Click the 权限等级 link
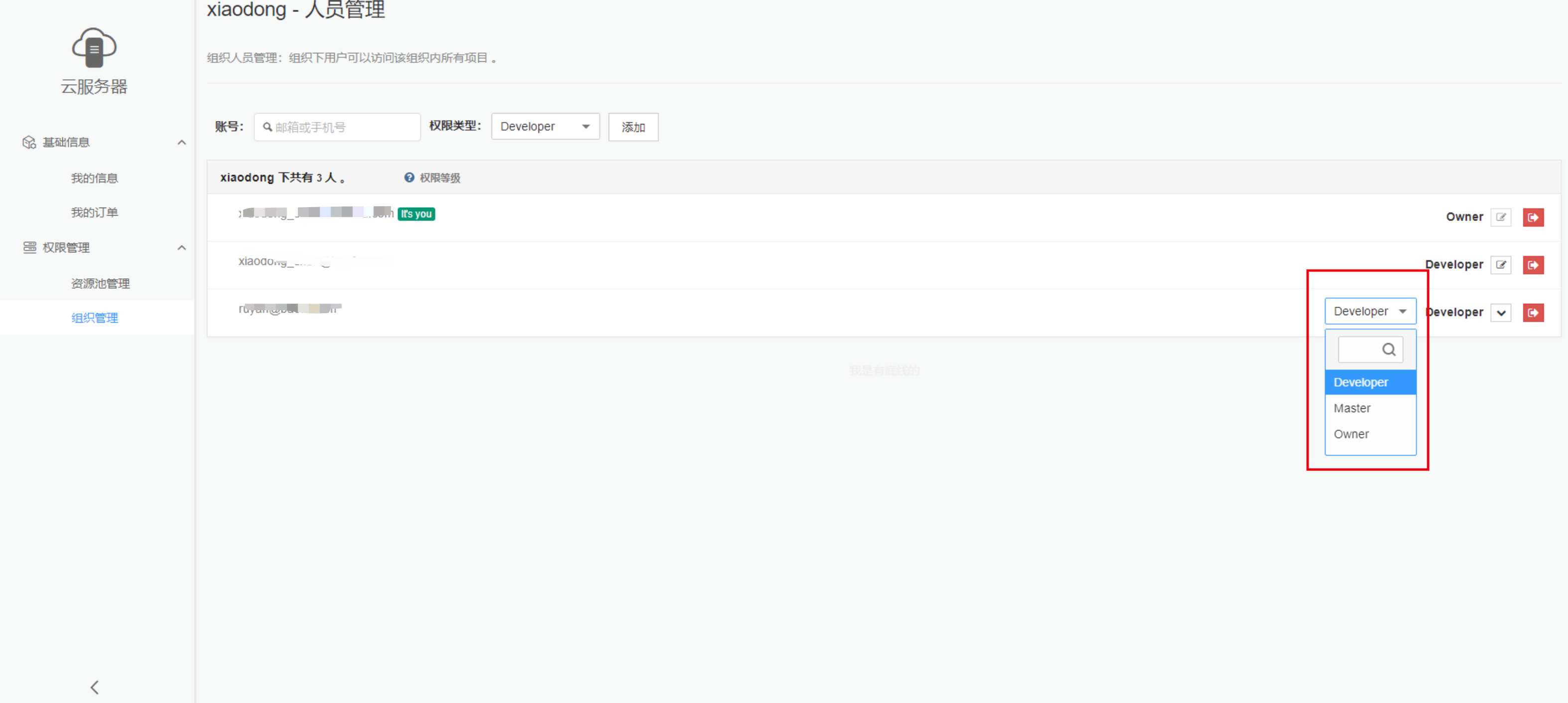This screenshot has height=703, width=1568. [x=440, y=178]
